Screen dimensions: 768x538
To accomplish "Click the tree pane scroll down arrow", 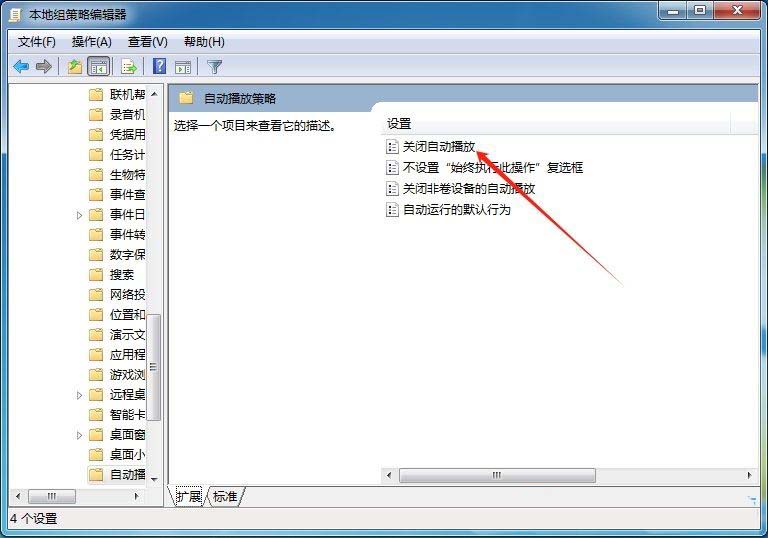I will (x=154, y=479).
